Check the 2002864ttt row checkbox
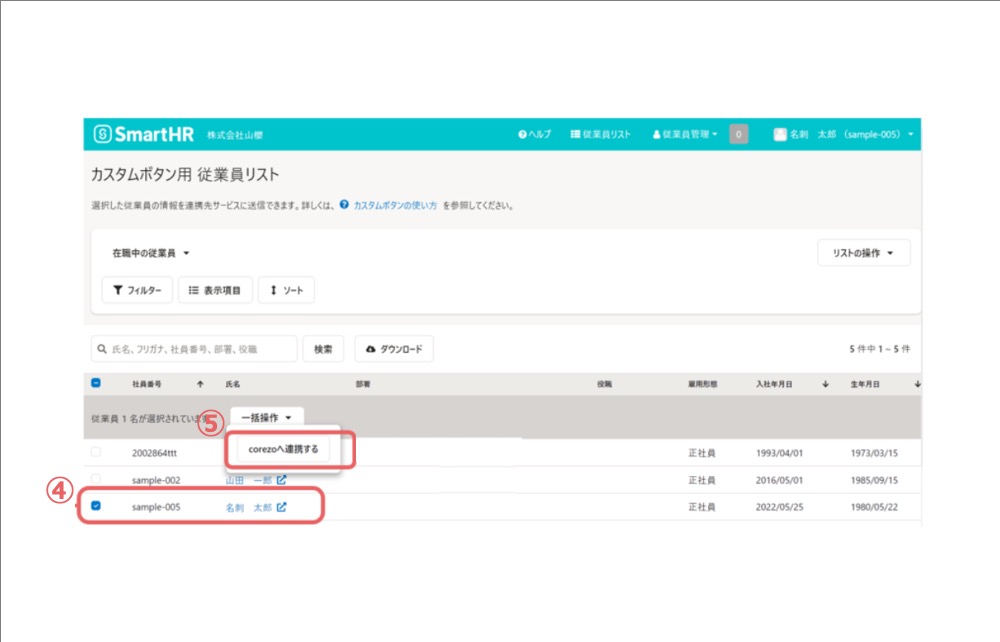The height and width of the screenshot is (642, 1000). tap(96, 452)
